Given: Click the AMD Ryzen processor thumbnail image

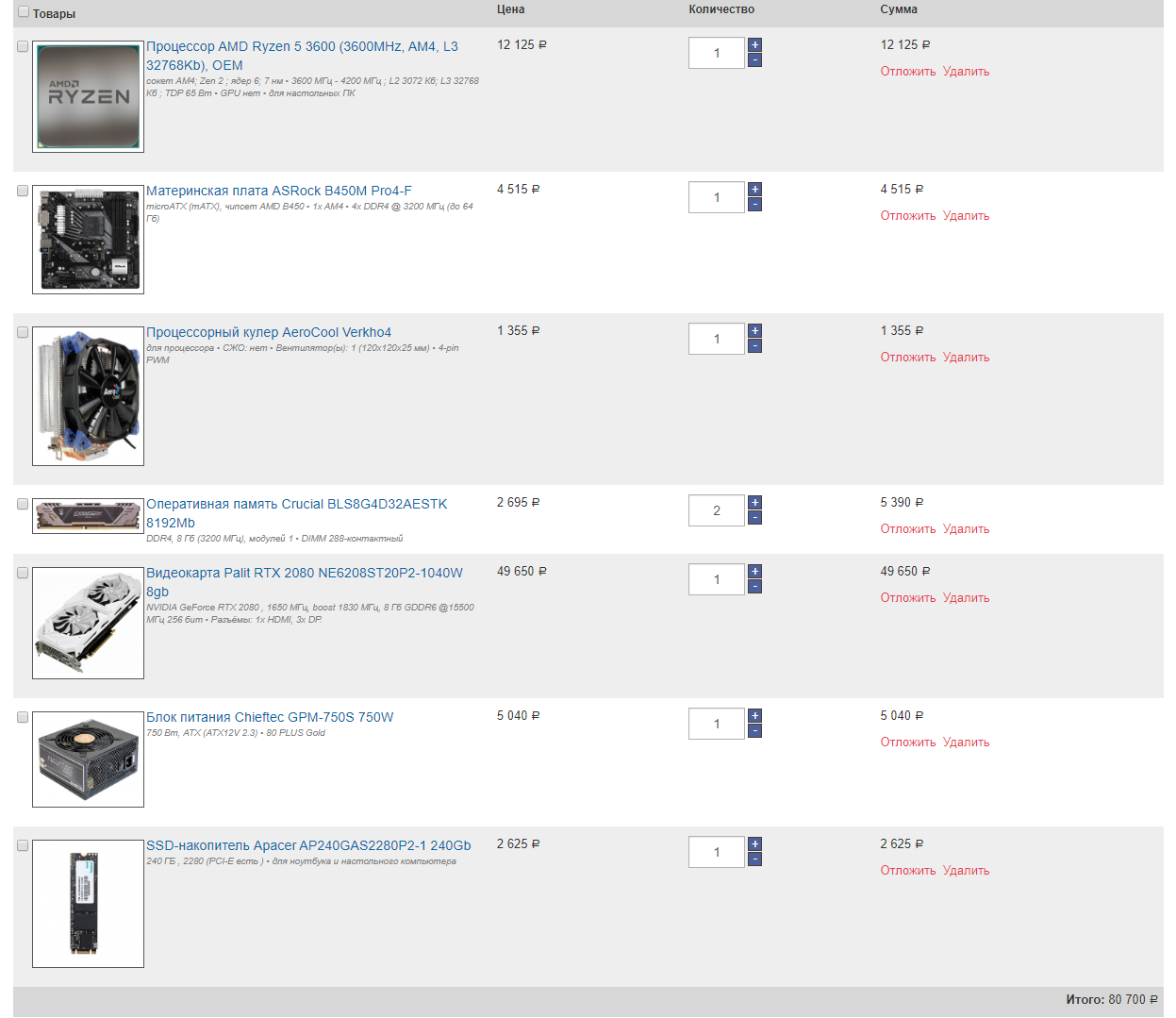Looking at the screenshot, I should (x=88, y=96).
